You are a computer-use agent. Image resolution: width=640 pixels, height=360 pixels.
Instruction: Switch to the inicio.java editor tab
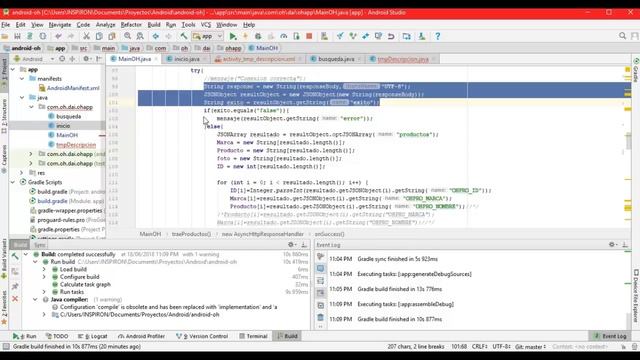coord(187,59)
